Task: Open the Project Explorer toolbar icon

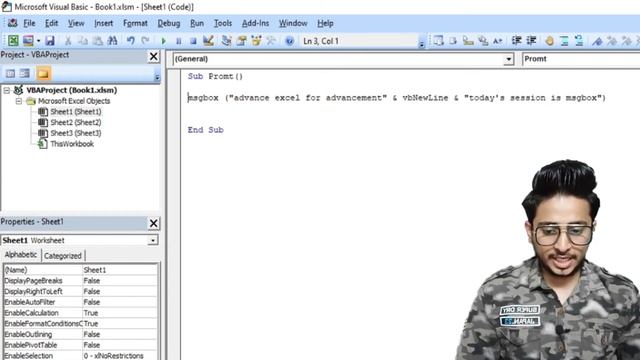Action: [x=227, y=40]
